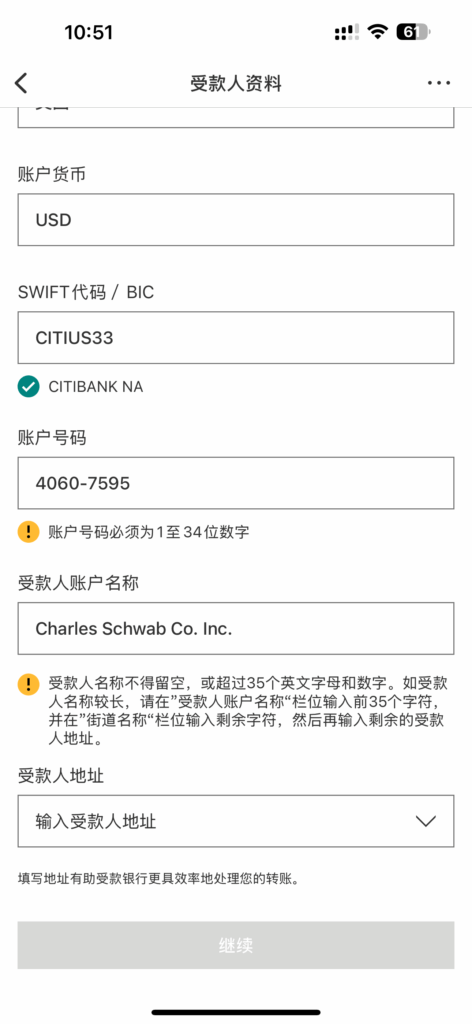
Task: Tap the partially hidden country field at top
Action: pyautogui.click(x=236, y=118)
